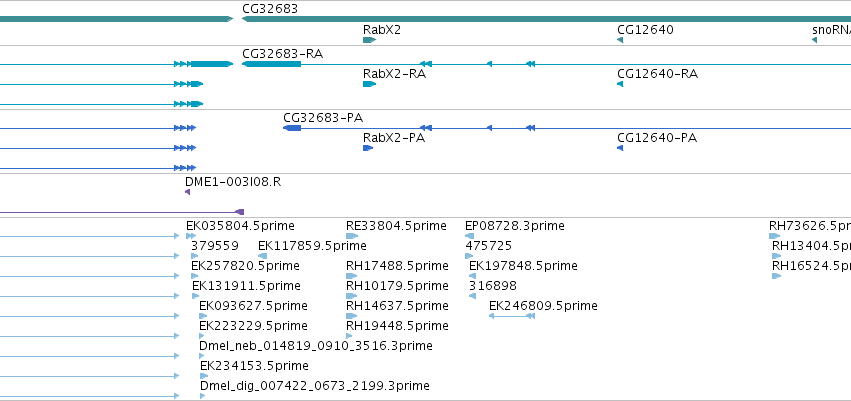This screenshot has width=851, height=401.
Task: Select the snoRNA gene marker
Action: 815,40
